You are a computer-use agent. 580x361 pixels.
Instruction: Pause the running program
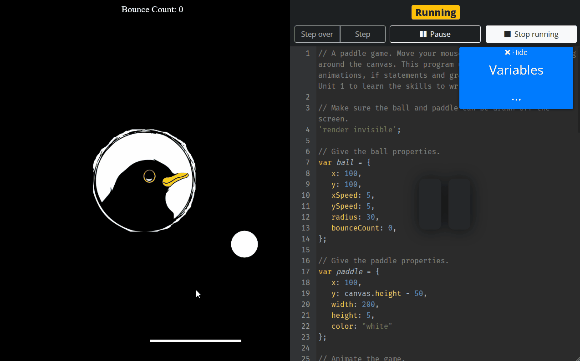[x=435, y=34]
